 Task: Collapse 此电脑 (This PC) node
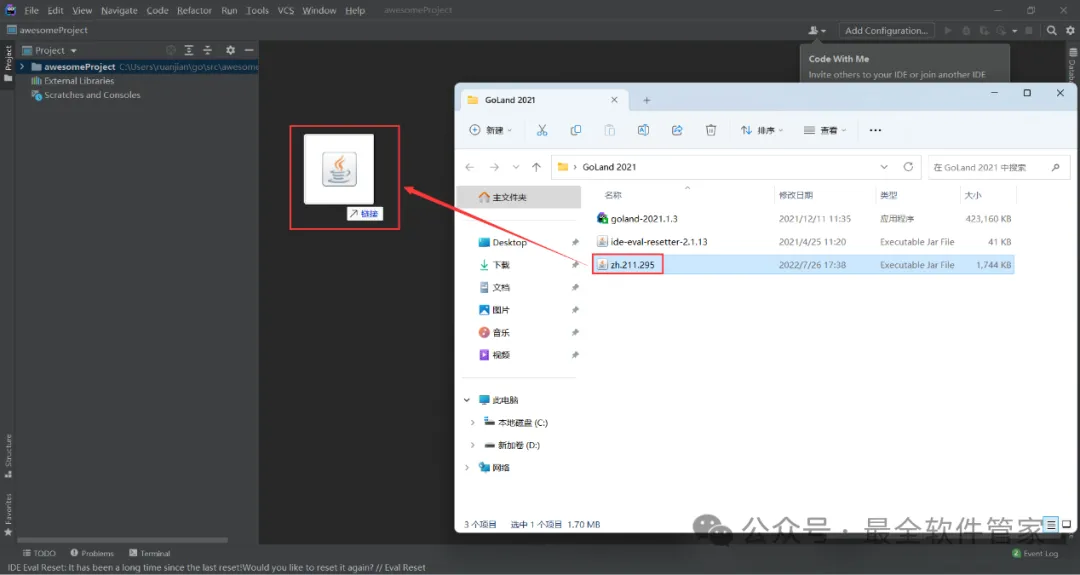[x=467, y=400]
